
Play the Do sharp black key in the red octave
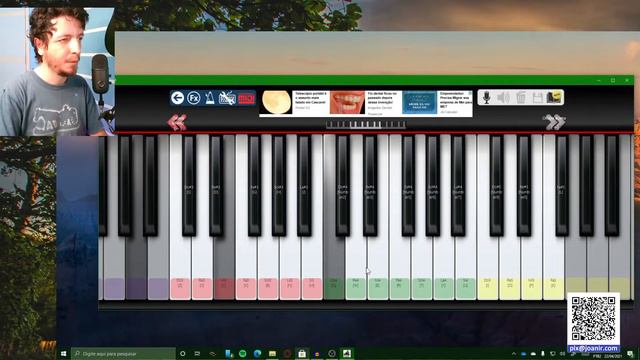189,186
